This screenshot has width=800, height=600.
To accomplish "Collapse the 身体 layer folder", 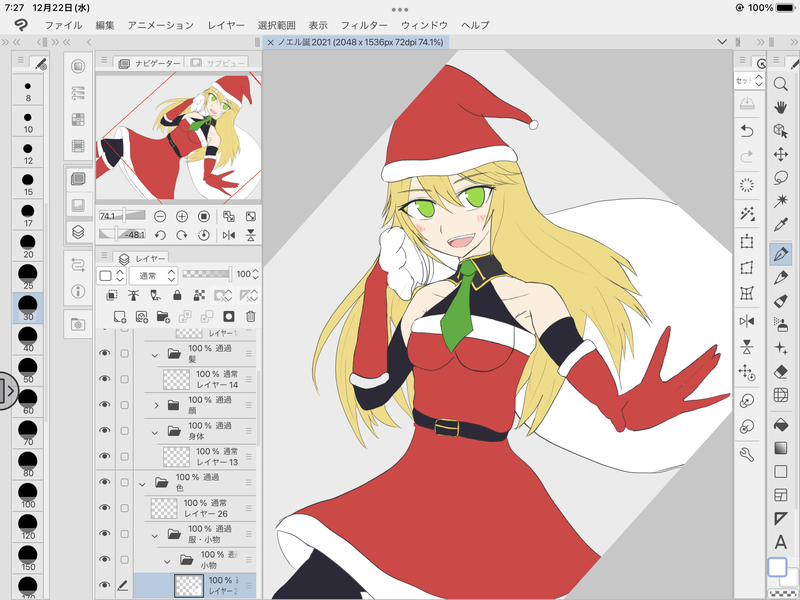I will pyautogui.click(x=155, y=432).
